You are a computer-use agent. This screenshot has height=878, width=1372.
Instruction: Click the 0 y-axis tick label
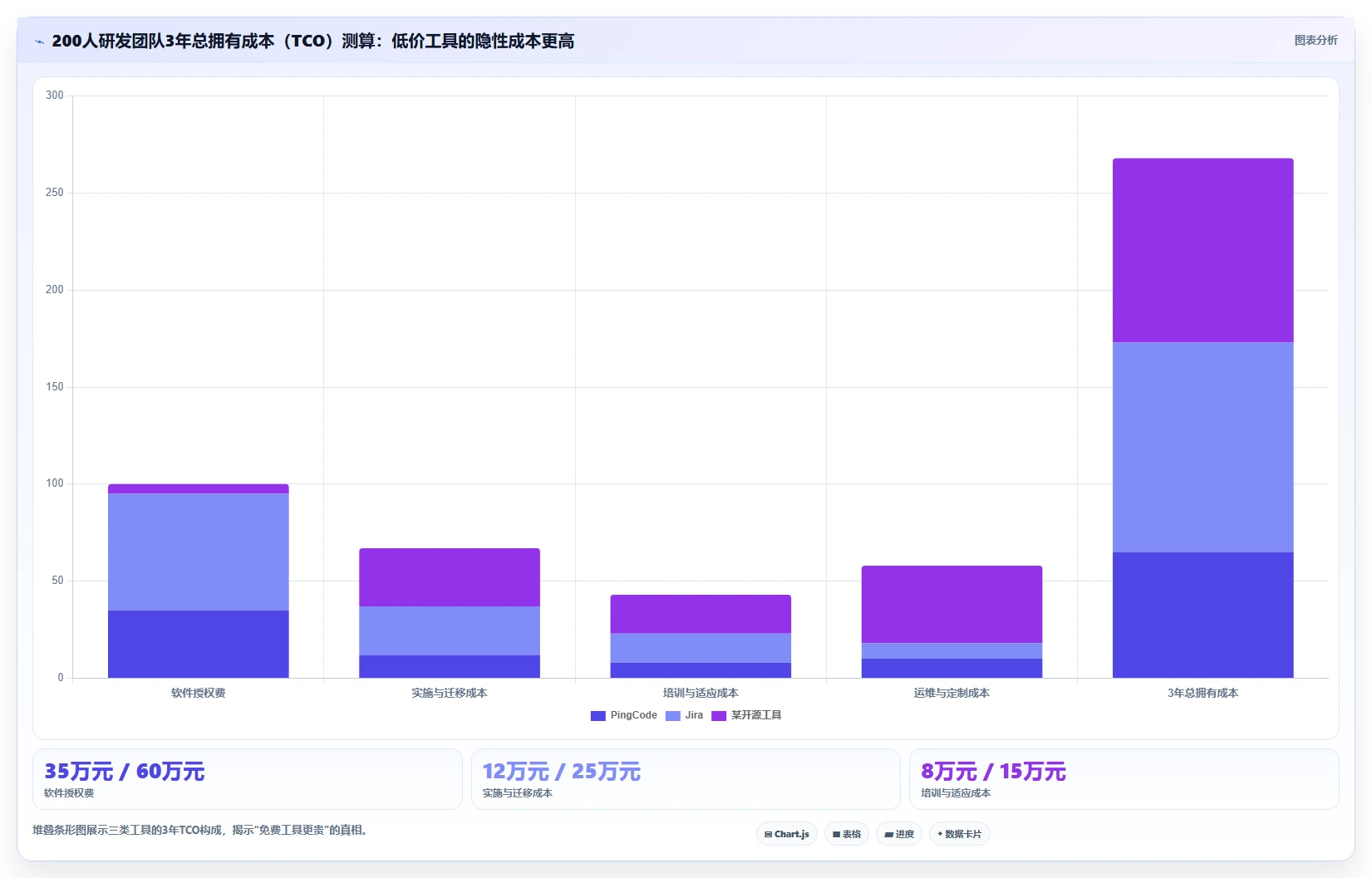tap(61, 678)
